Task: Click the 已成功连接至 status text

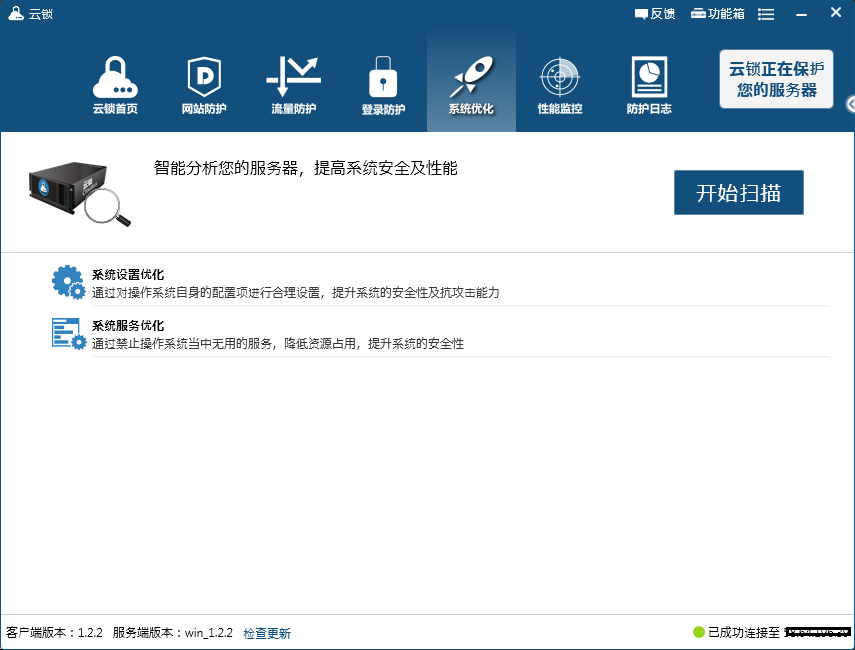Action: (744, 633)
